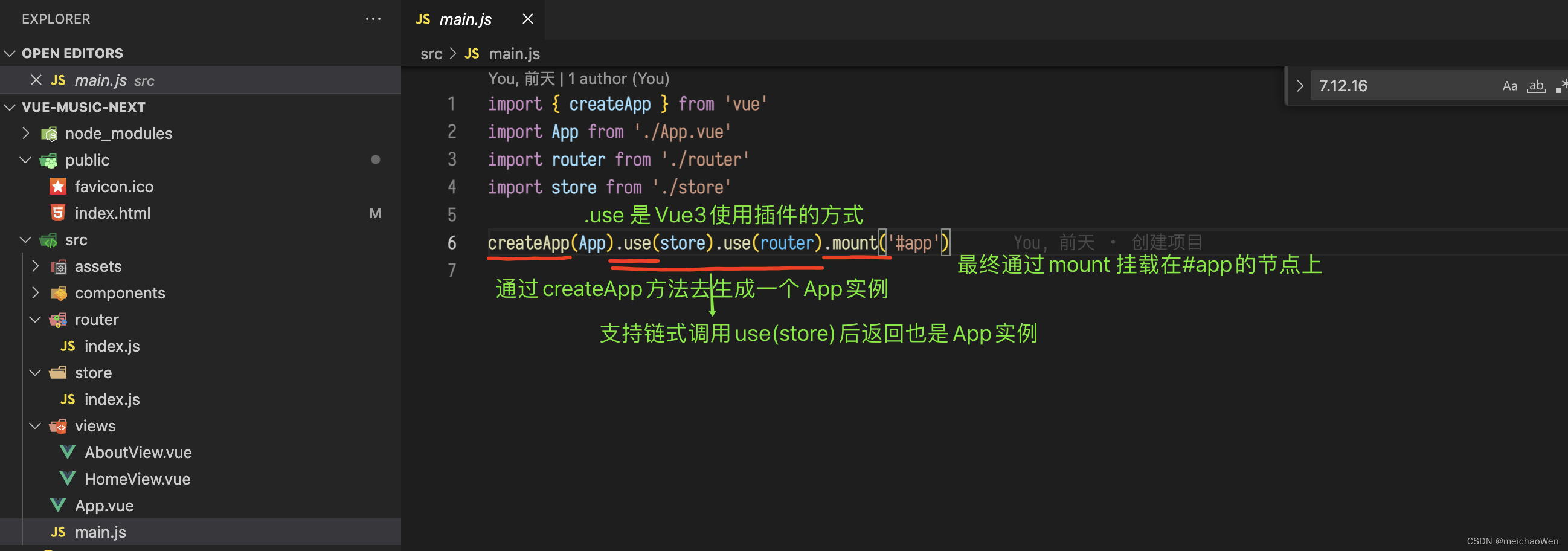Open index.html in public folder
This screenshot has height=551, width=1568.
point(112,213)
